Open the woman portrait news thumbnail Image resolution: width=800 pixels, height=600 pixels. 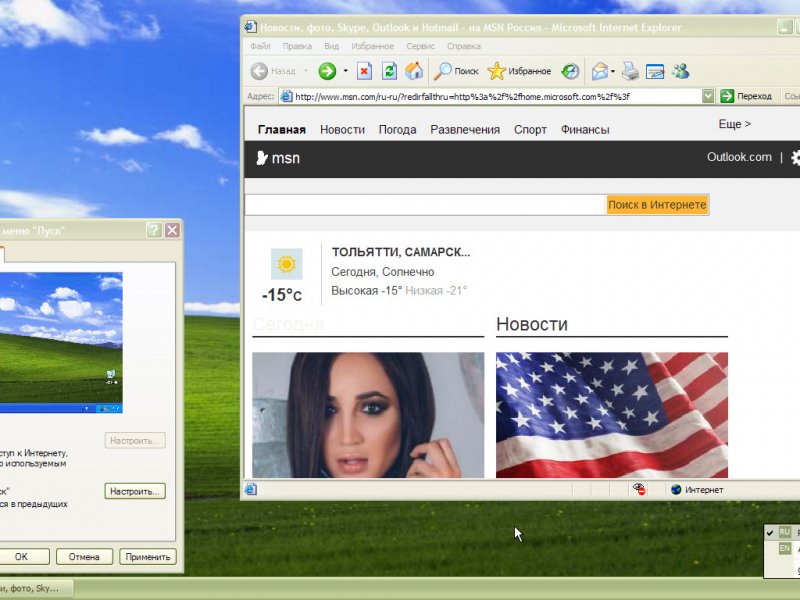click(x=368, y=415)
